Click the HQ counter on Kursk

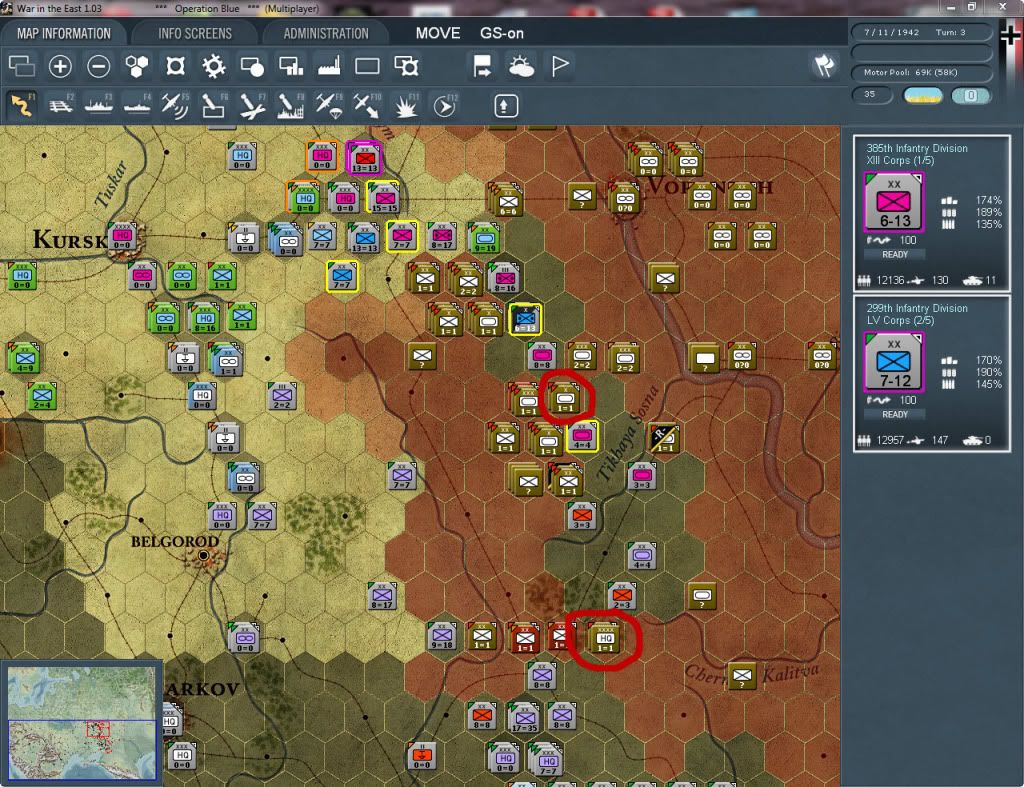coord(122,236)
